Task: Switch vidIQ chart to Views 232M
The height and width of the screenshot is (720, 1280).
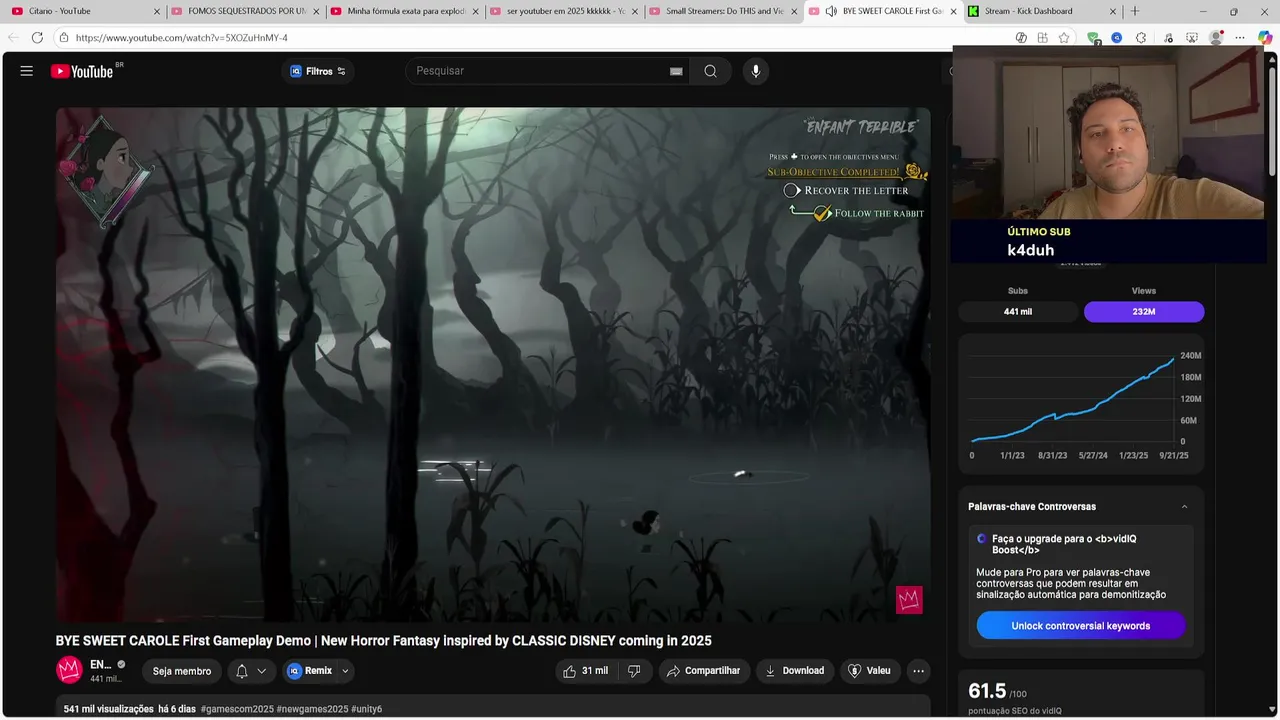Action: [1144, 312]
